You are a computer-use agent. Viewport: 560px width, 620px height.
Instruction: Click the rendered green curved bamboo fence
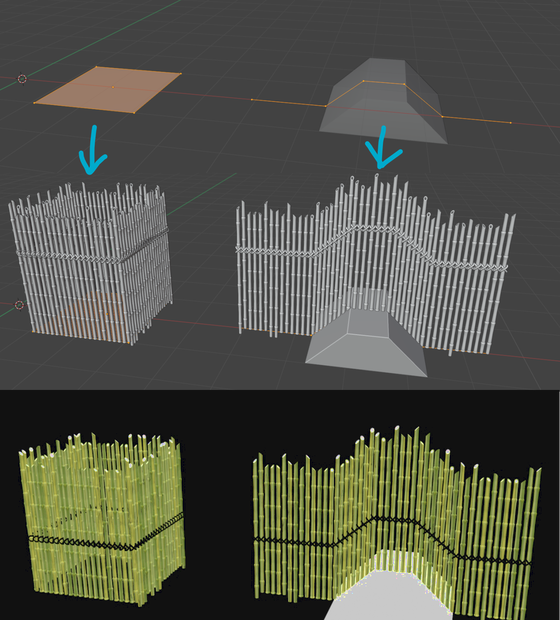coord(395,522)
